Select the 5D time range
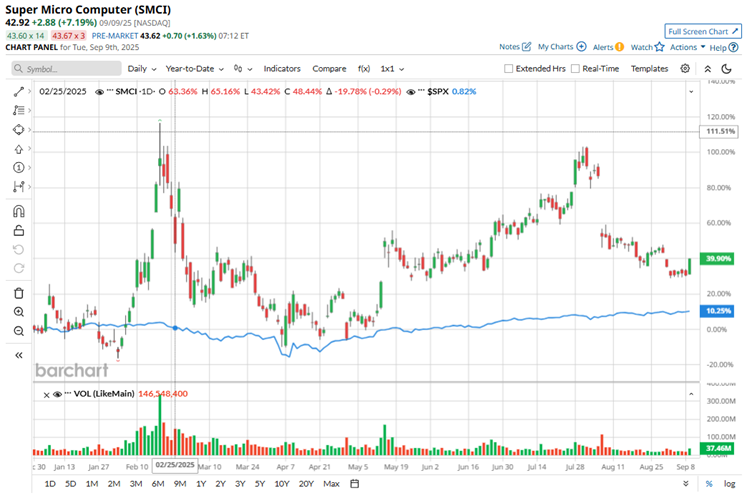Image resolution: width=752 pixels, height=498 pixels. coord(70,484)
